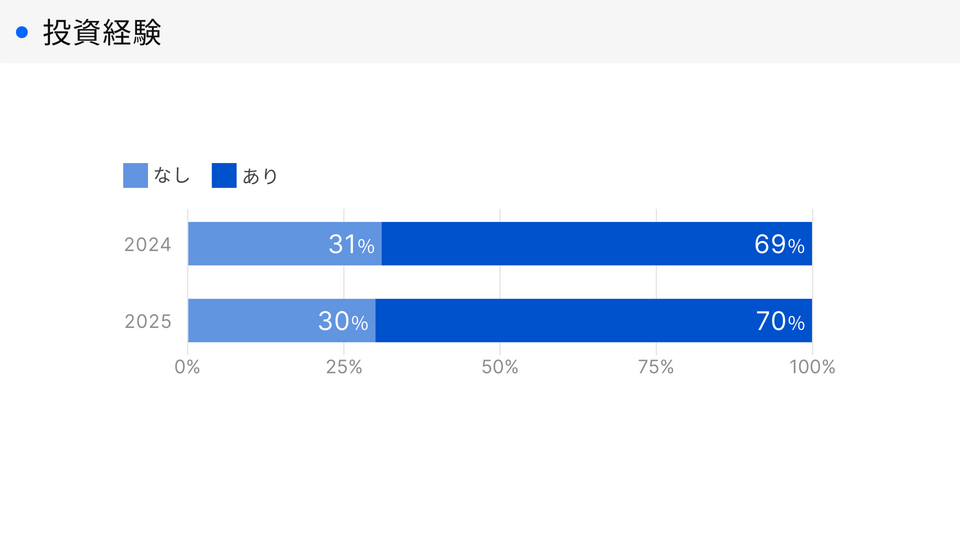Viewport: 960px width, 540px height.
Task: Select the 2024 category axis label
Action: click(148, 245)
